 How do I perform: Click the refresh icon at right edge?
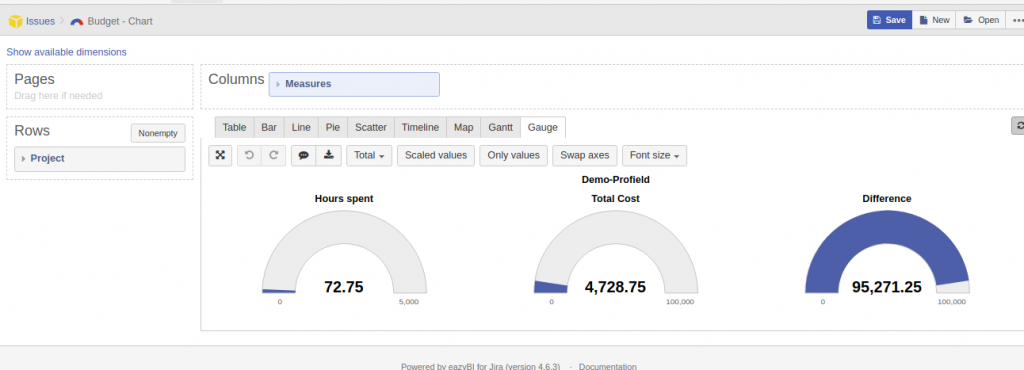1018,126
